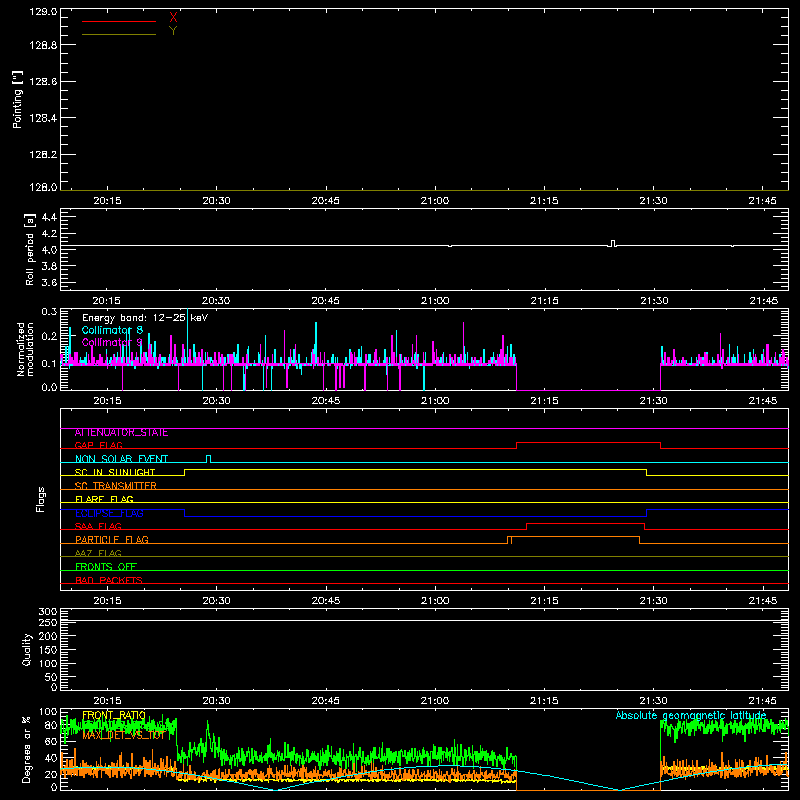
Task: Click the ATTENUATOR_STATE flag label
Action: (x=121, y=433)
